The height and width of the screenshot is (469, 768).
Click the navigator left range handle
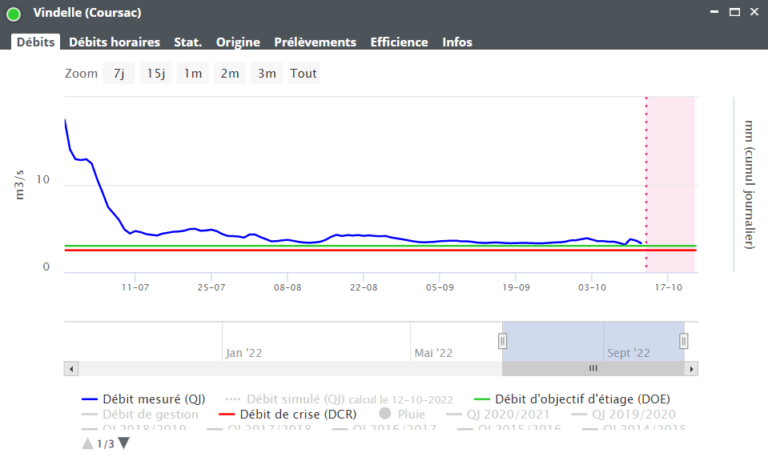(503, 341)
